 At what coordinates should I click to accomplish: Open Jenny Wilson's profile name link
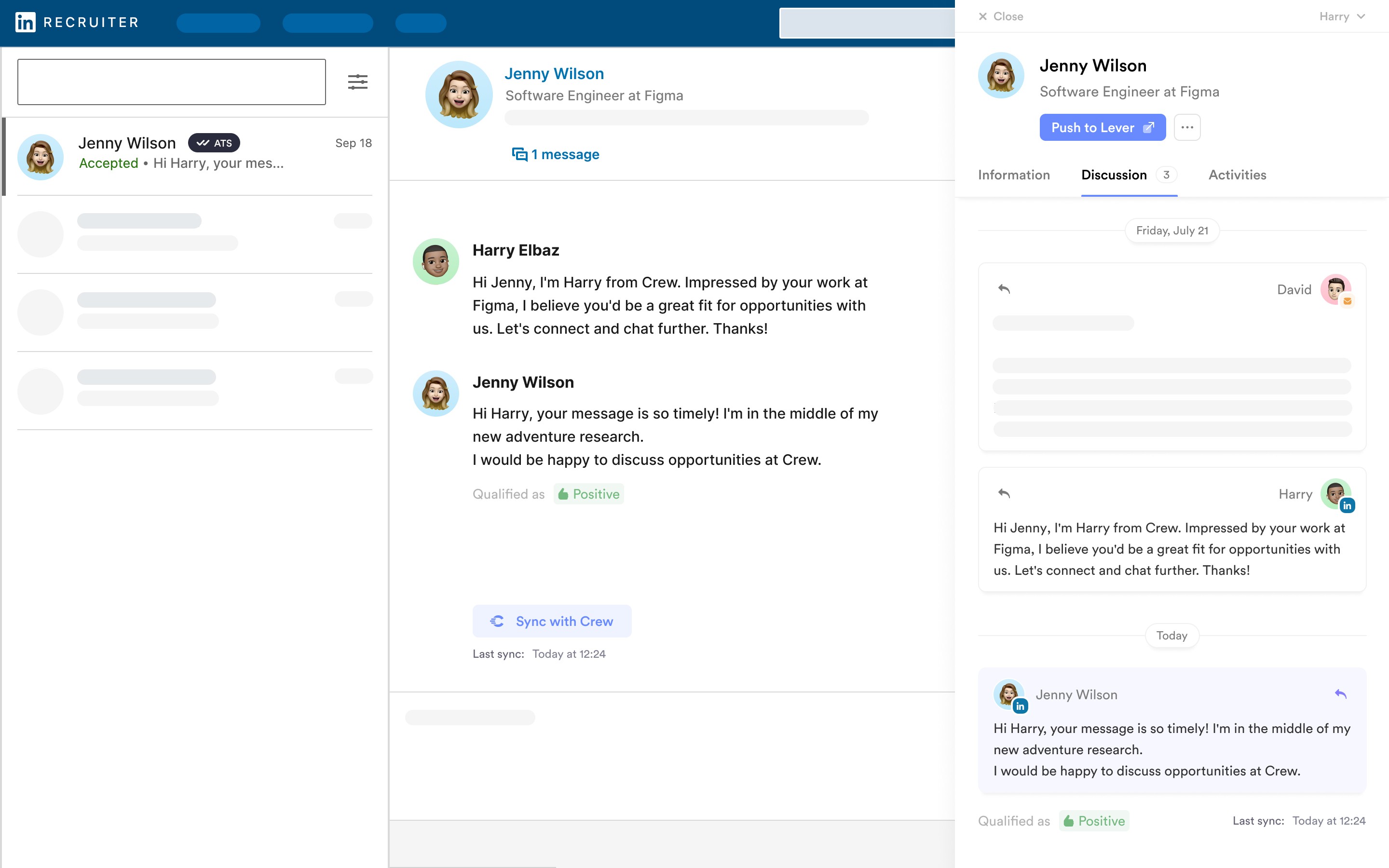click(x=554, y=74)
